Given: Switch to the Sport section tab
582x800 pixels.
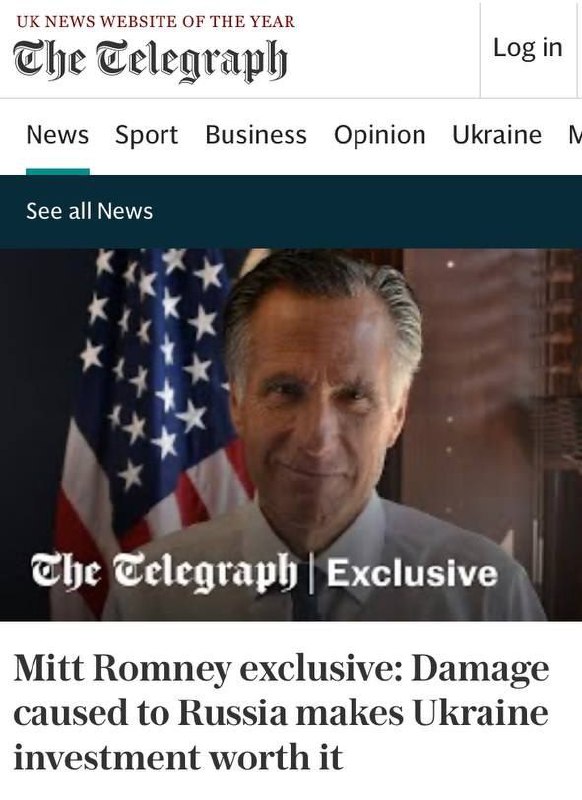Looking at the screenshot, I should (x=146, y=135).
